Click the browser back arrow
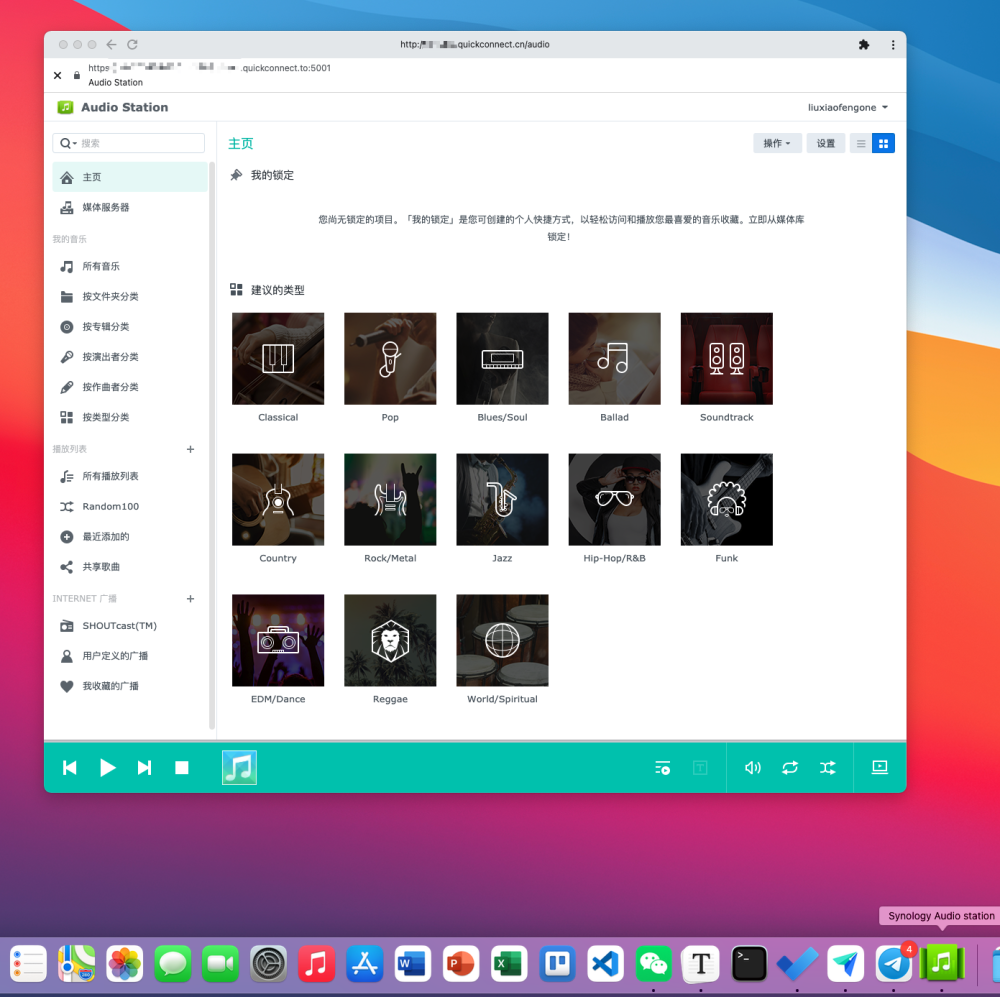The width and height of the screenshot is (1000, 997). coord(112,45)
